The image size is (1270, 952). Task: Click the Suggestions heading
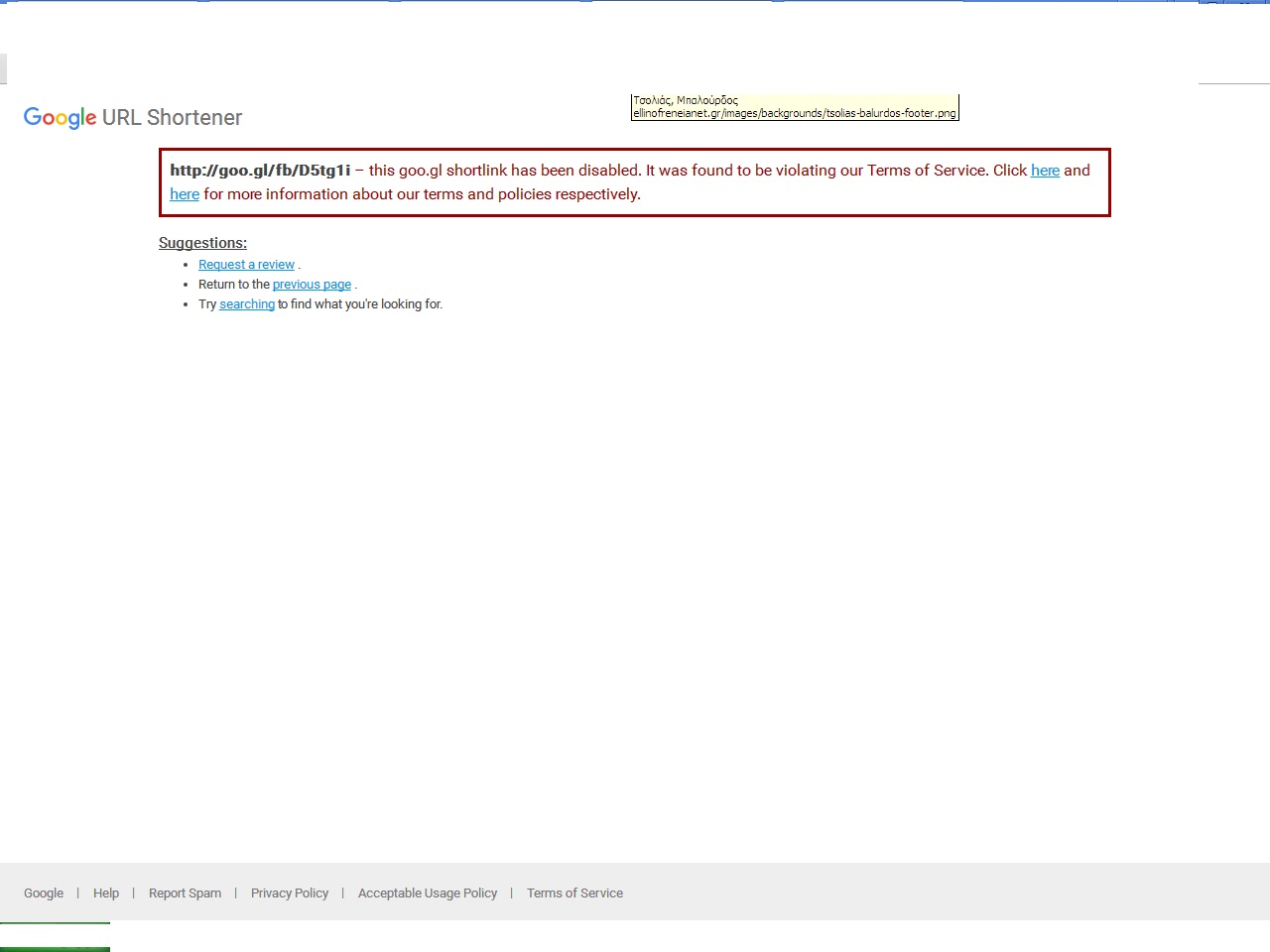pyautogui.click(x=202, y=243)
